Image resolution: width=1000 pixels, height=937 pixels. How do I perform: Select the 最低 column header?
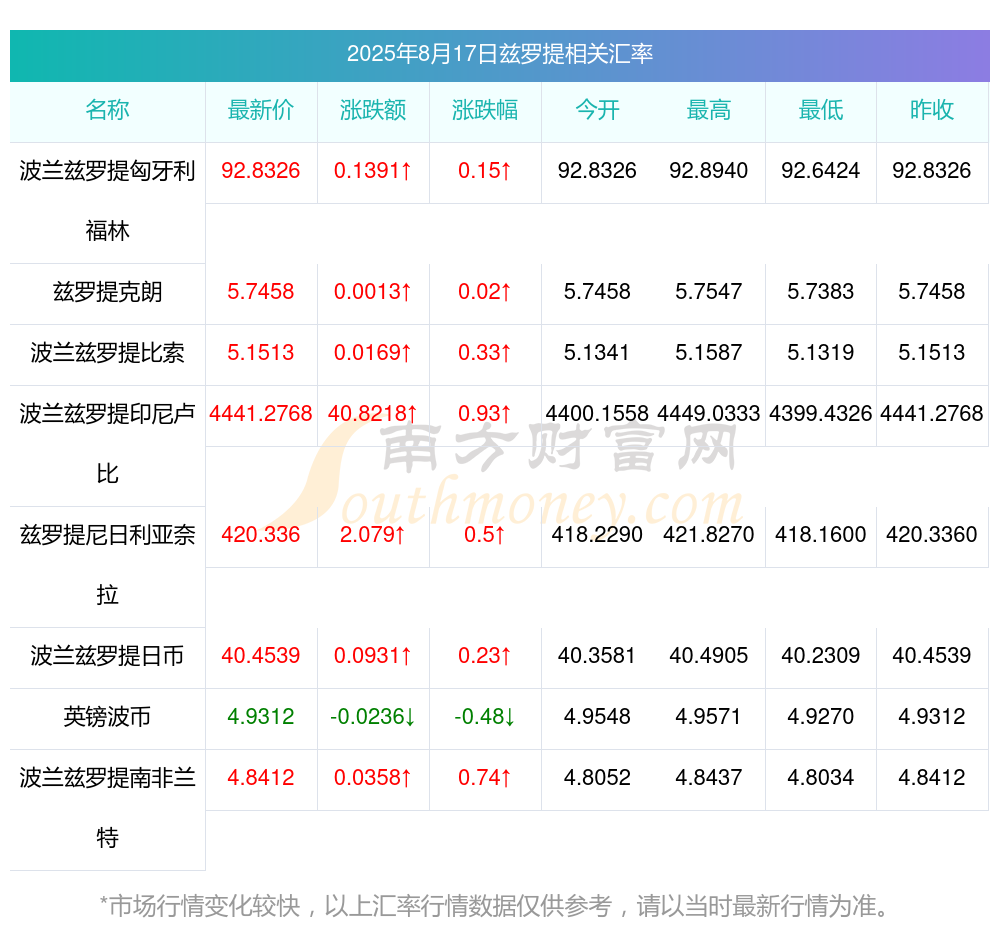[821, 110]
